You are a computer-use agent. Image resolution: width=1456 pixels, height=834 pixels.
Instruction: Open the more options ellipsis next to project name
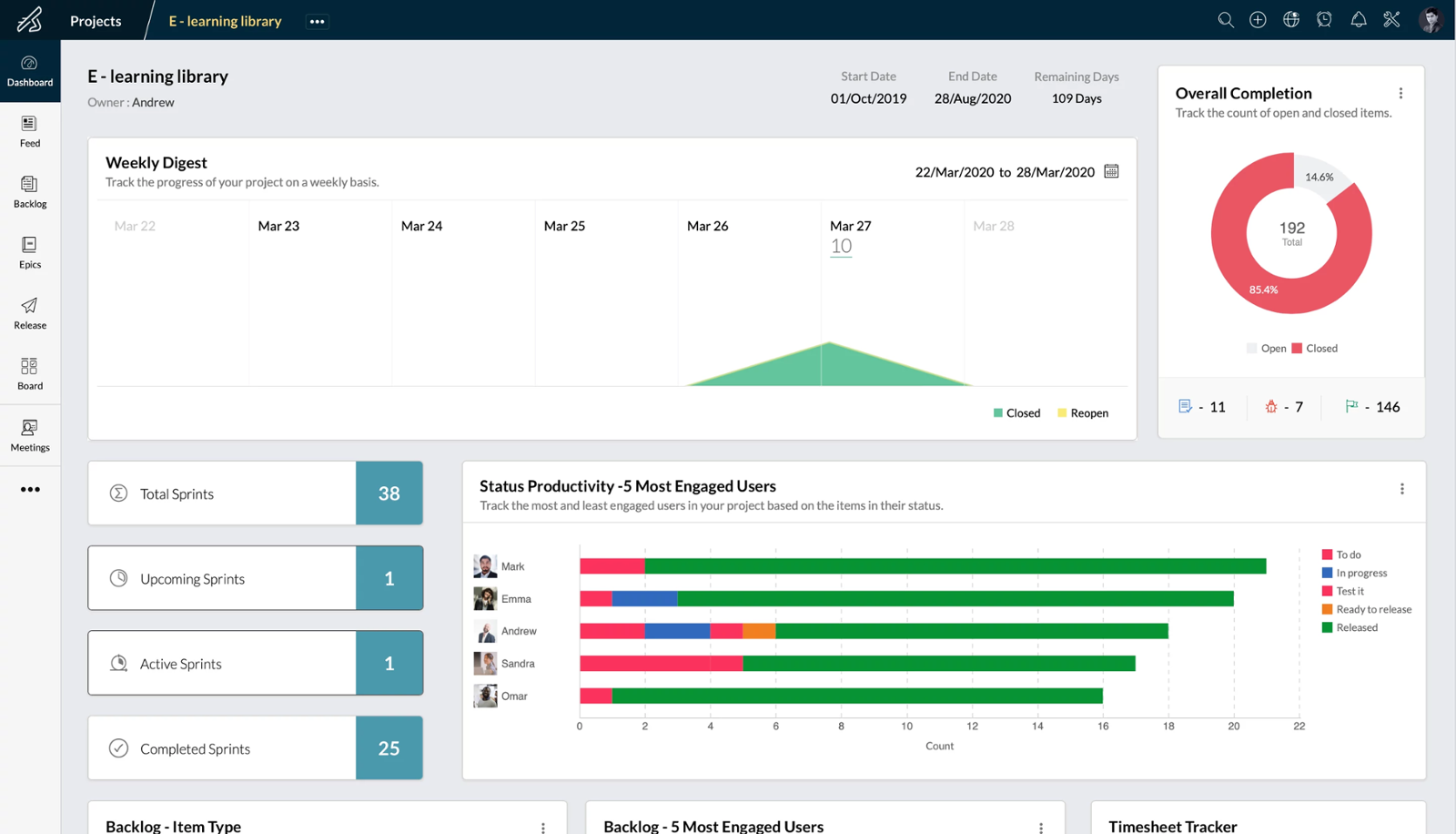click(317, 20)
